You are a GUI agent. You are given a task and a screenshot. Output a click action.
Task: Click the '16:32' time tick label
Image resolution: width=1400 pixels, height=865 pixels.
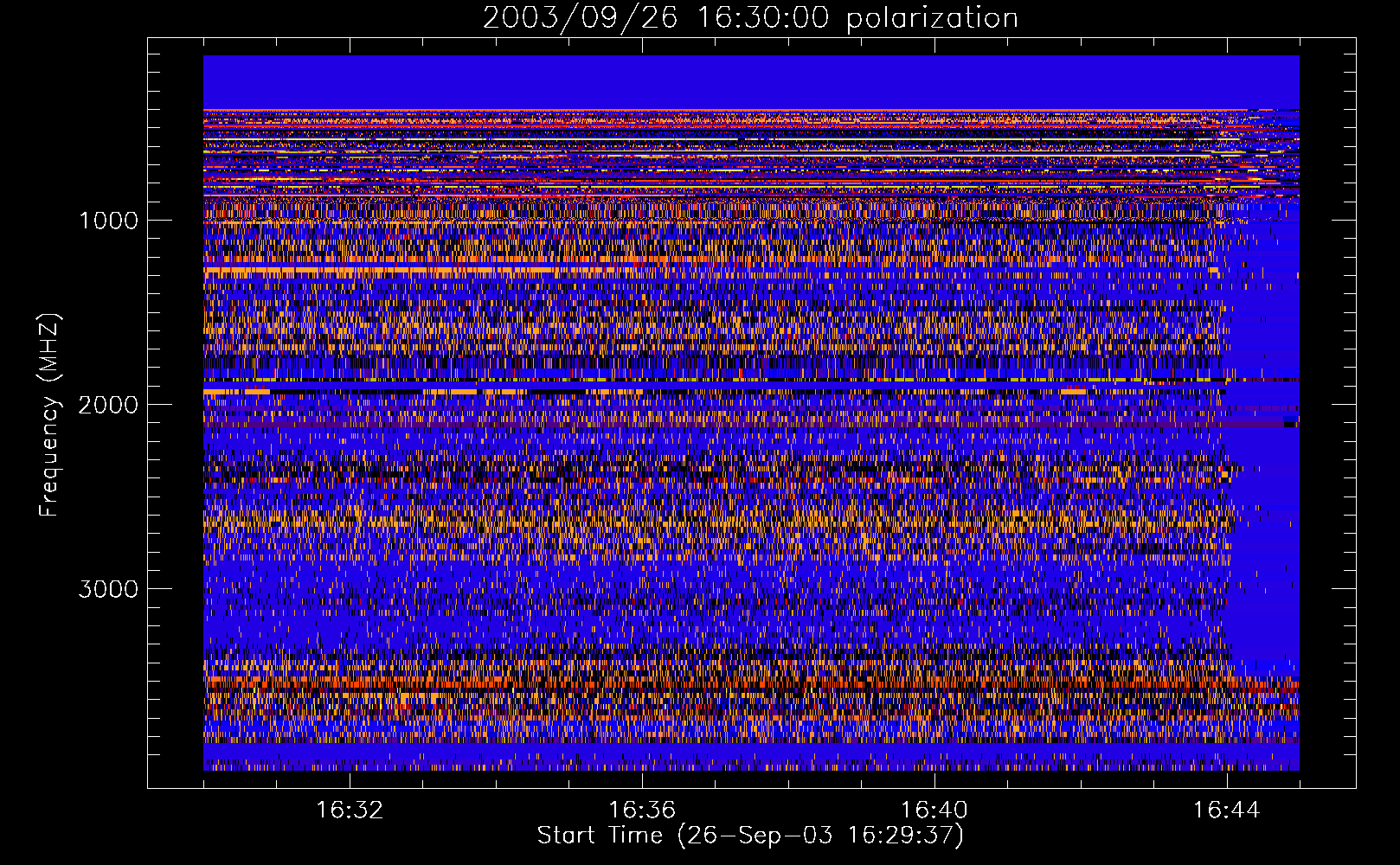tap(350, 811)
